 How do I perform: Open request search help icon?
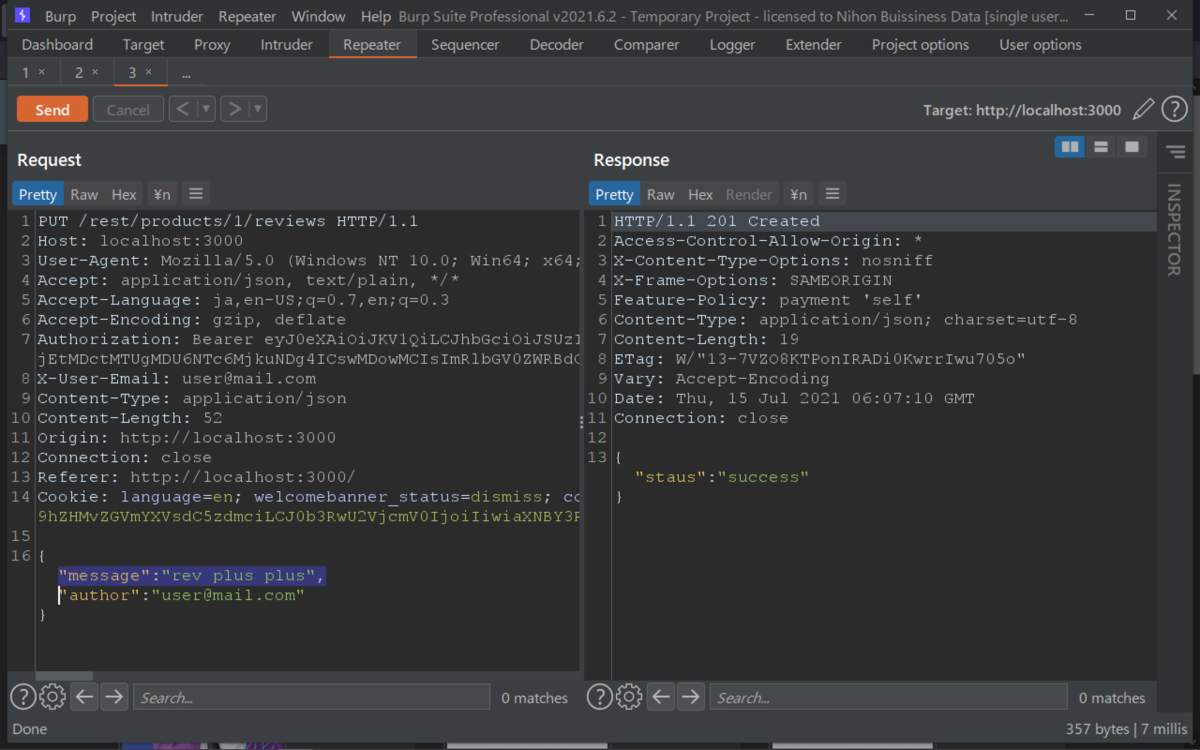click(23, 697)
